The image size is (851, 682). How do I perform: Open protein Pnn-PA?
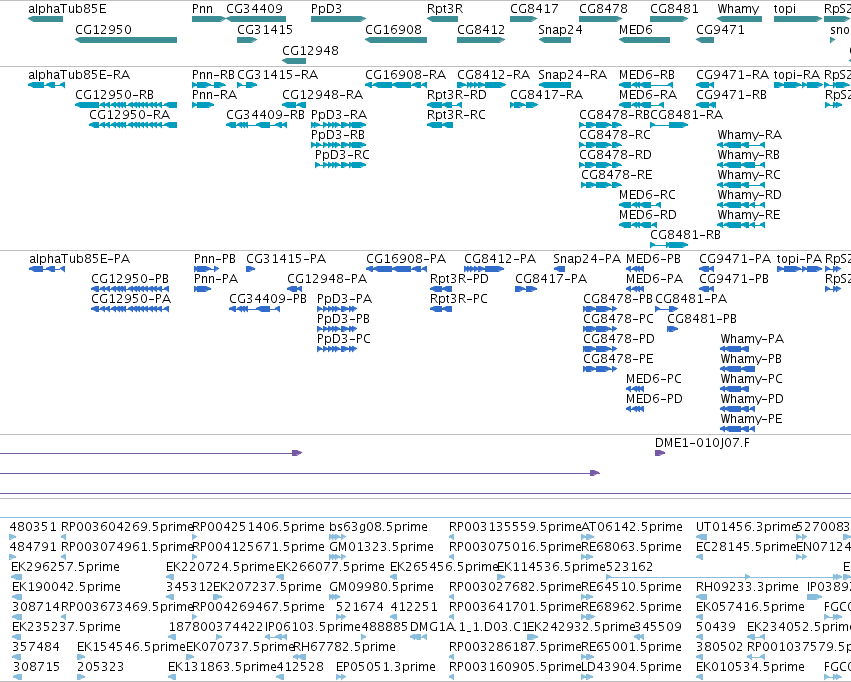point(216,279)
